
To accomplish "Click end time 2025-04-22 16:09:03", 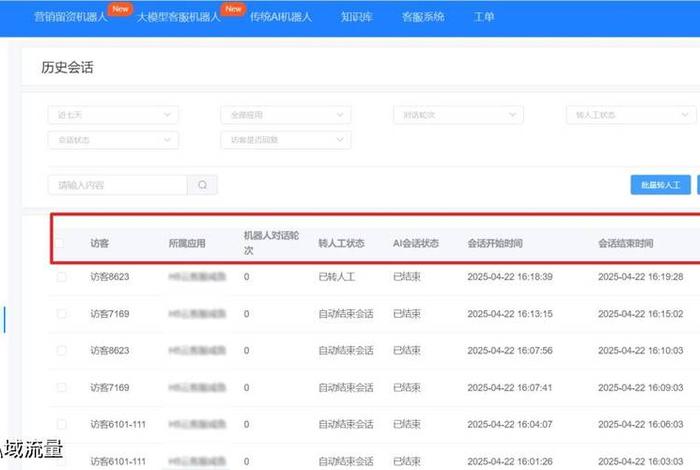I will [x=641, y=387].
